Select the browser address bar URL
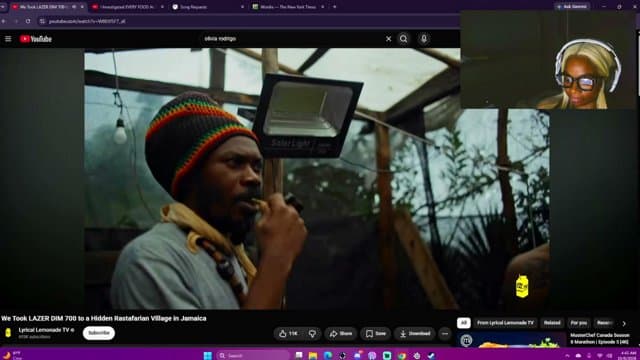640x360 pixels. click(x=87, y=21)
